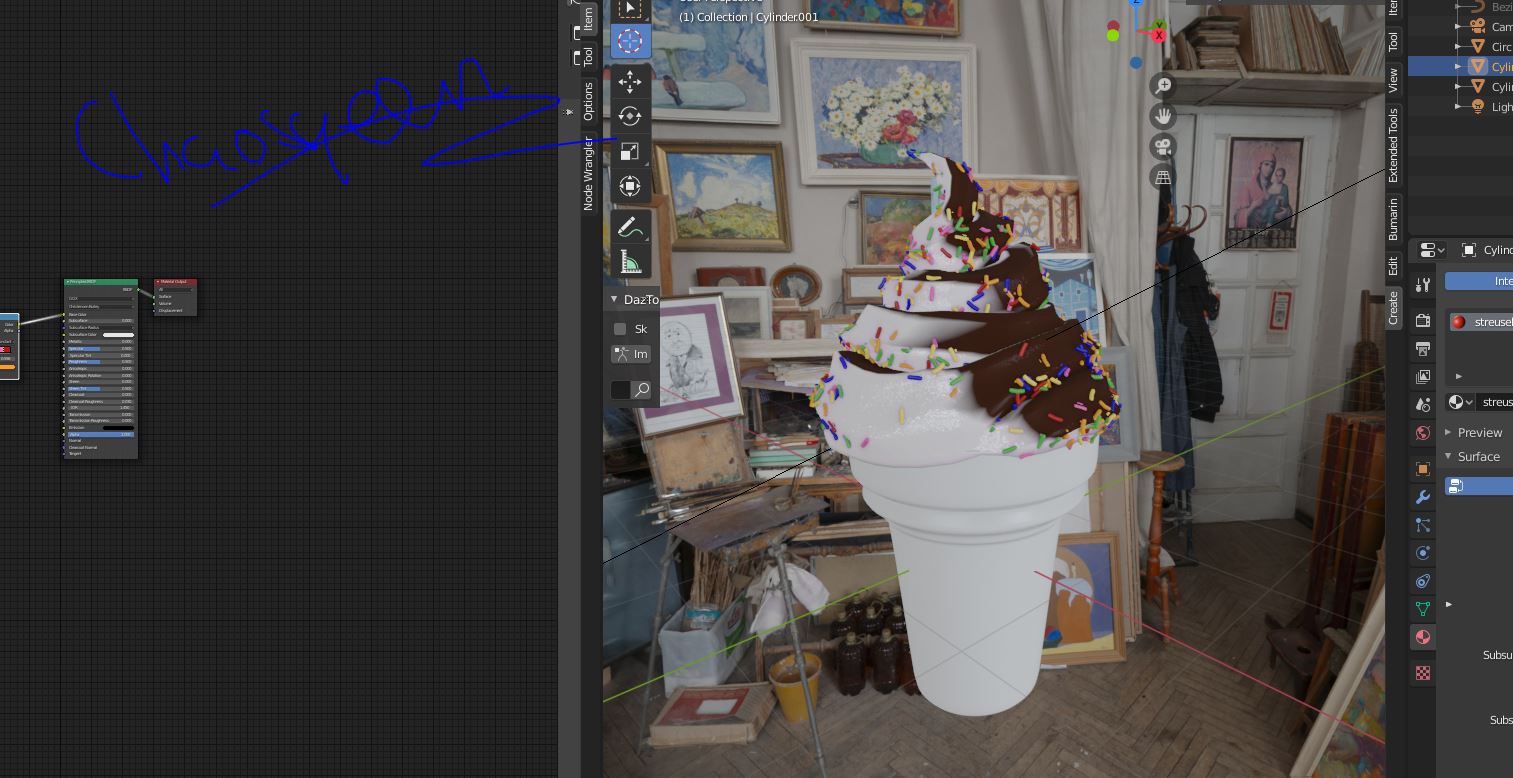Image resolution: width=1513 pixels, height=778 pixels.
Task: Open the material browse dropdown
Action: pos(1461,401)
